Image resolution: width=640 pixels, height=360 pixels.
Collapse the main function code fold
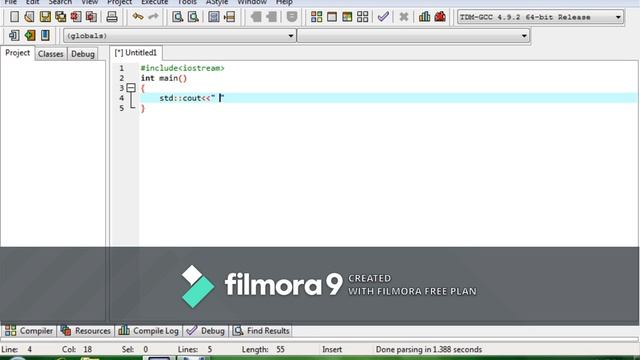pyautogui.click(x=131, y=88)
